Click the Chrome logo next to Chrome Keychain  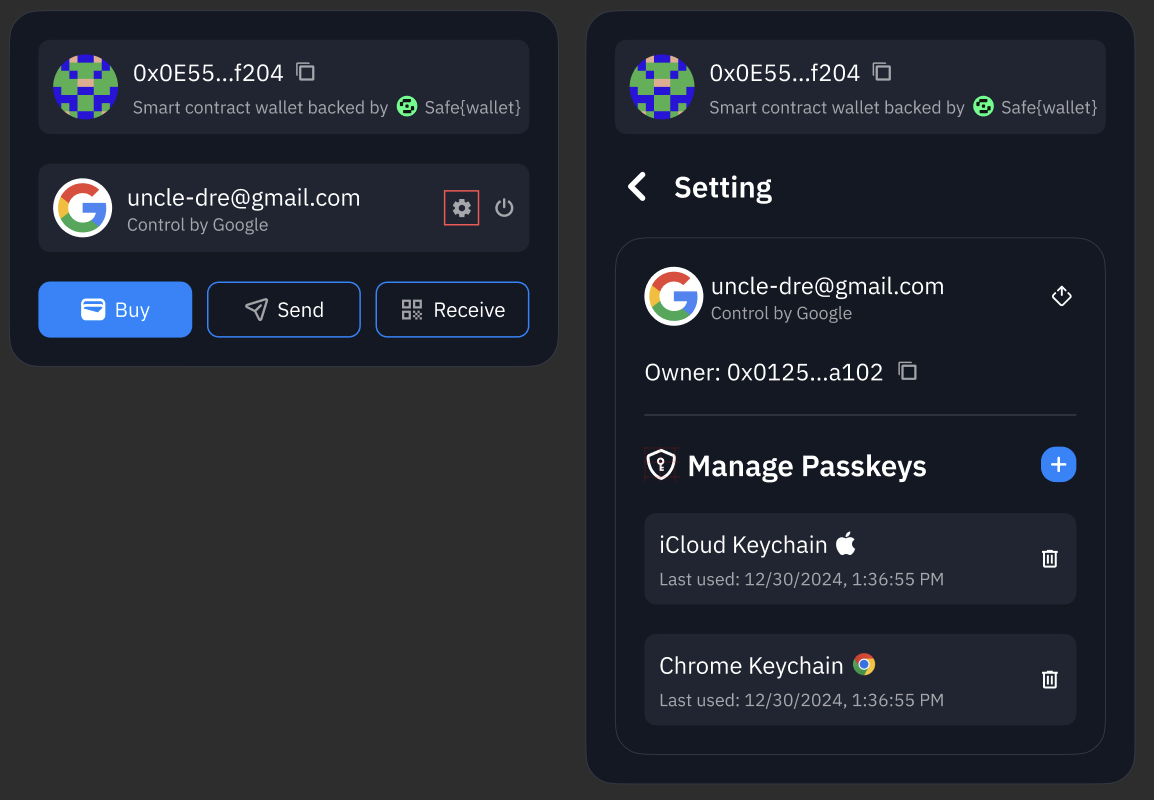tap(862, 664)
